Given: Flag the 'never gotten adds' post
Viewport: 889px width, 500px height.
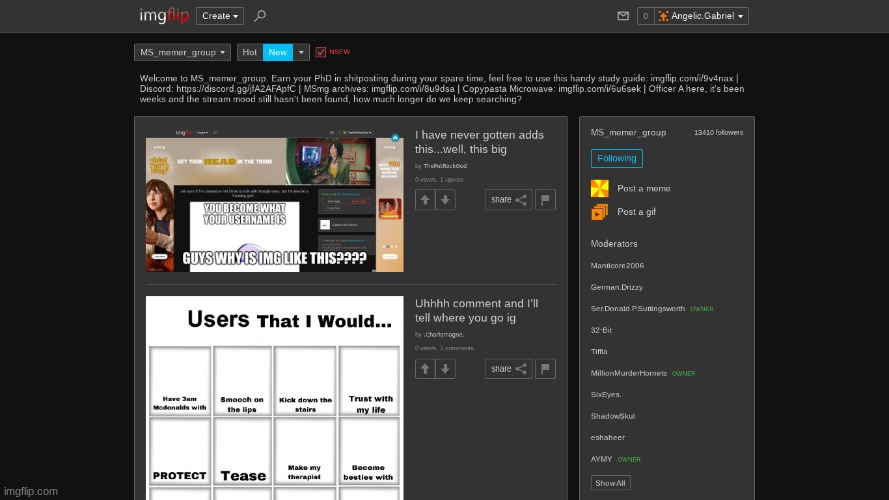Looking at the screenshot, I should click(545, 200).
